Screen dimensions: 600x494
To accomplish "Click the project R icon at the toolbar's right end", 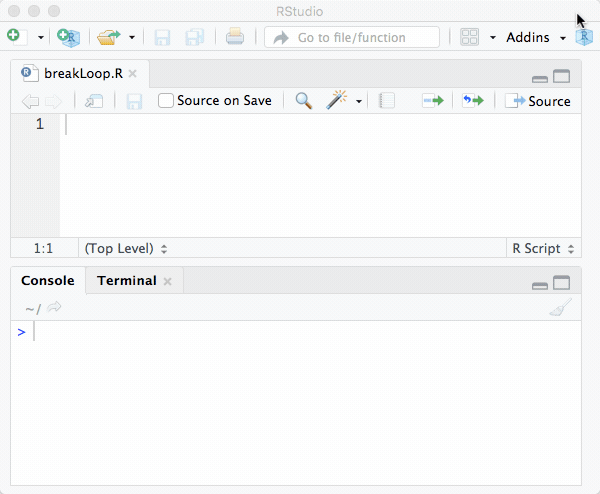I will pyautogui.click(x=584, y=37).
